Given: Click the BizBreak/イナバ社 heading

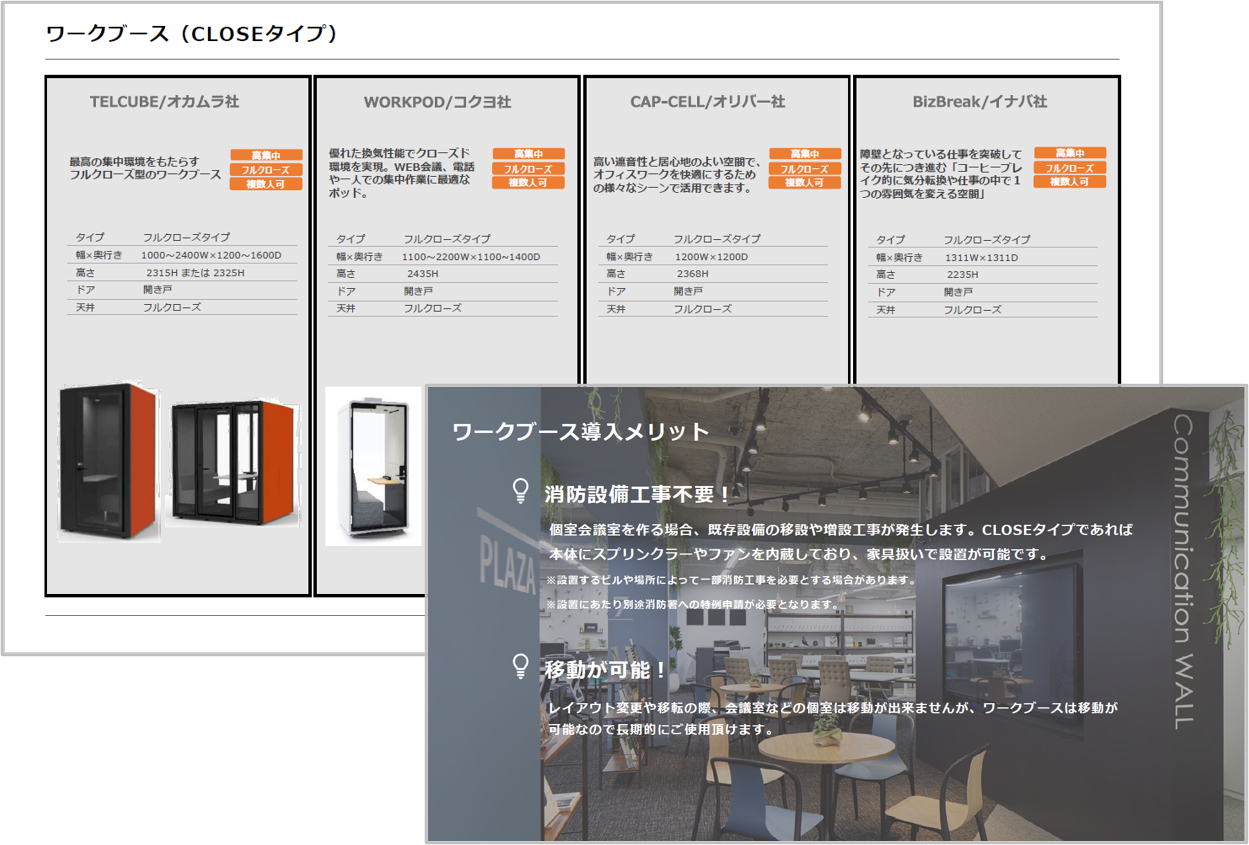Looking at the screenshot, I should [980, 102].
